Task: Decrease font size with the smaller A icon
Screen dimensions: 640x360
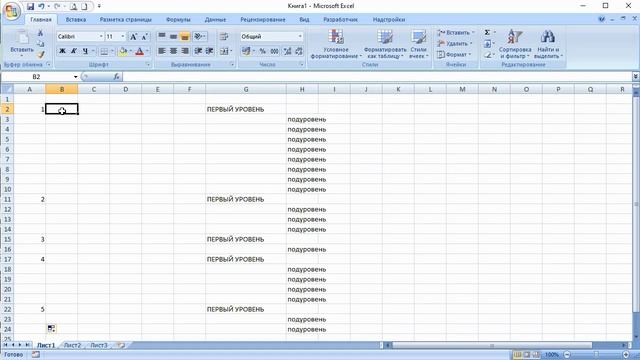Action: tap(144, 37)
